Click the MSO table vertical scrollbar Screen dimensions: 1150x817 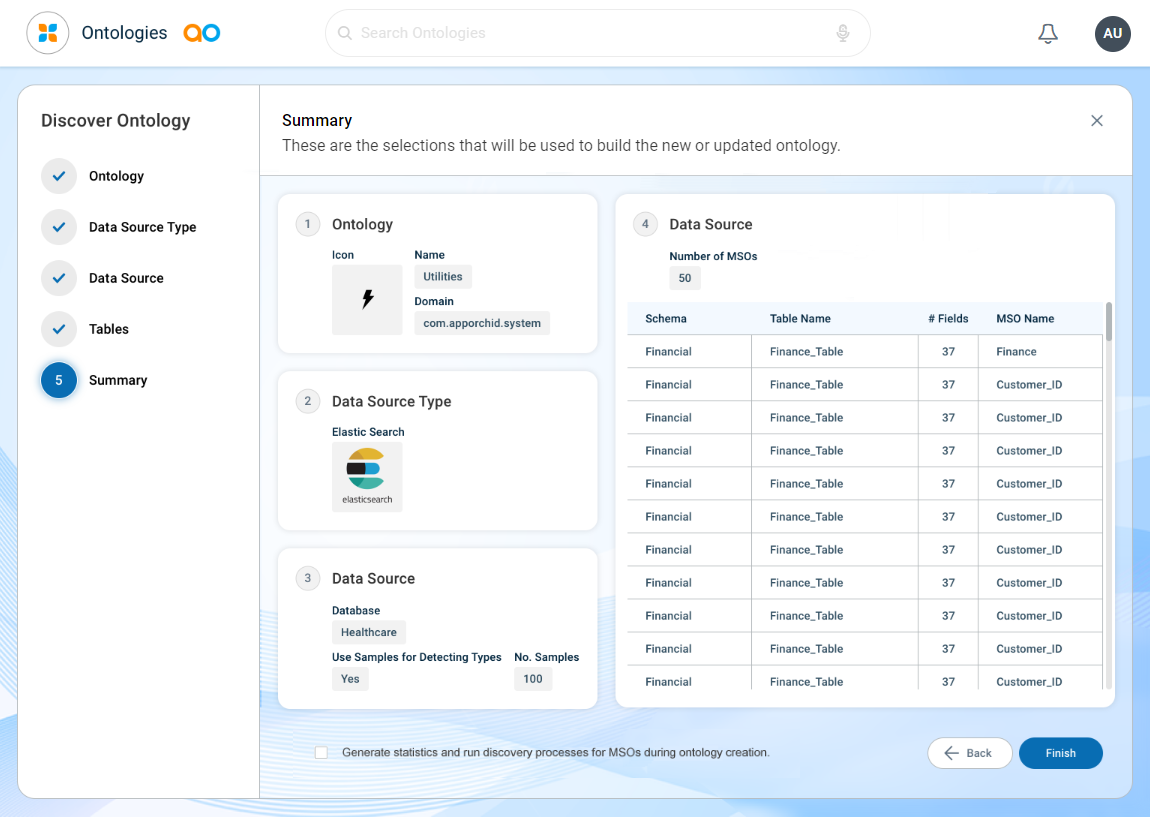coord(1108,322)
